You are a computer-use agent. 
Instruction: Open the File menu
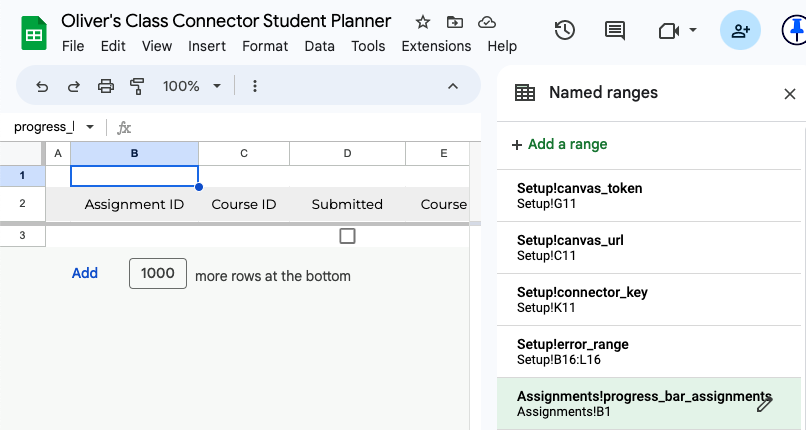pyautogui.click(x=73, y=46)
